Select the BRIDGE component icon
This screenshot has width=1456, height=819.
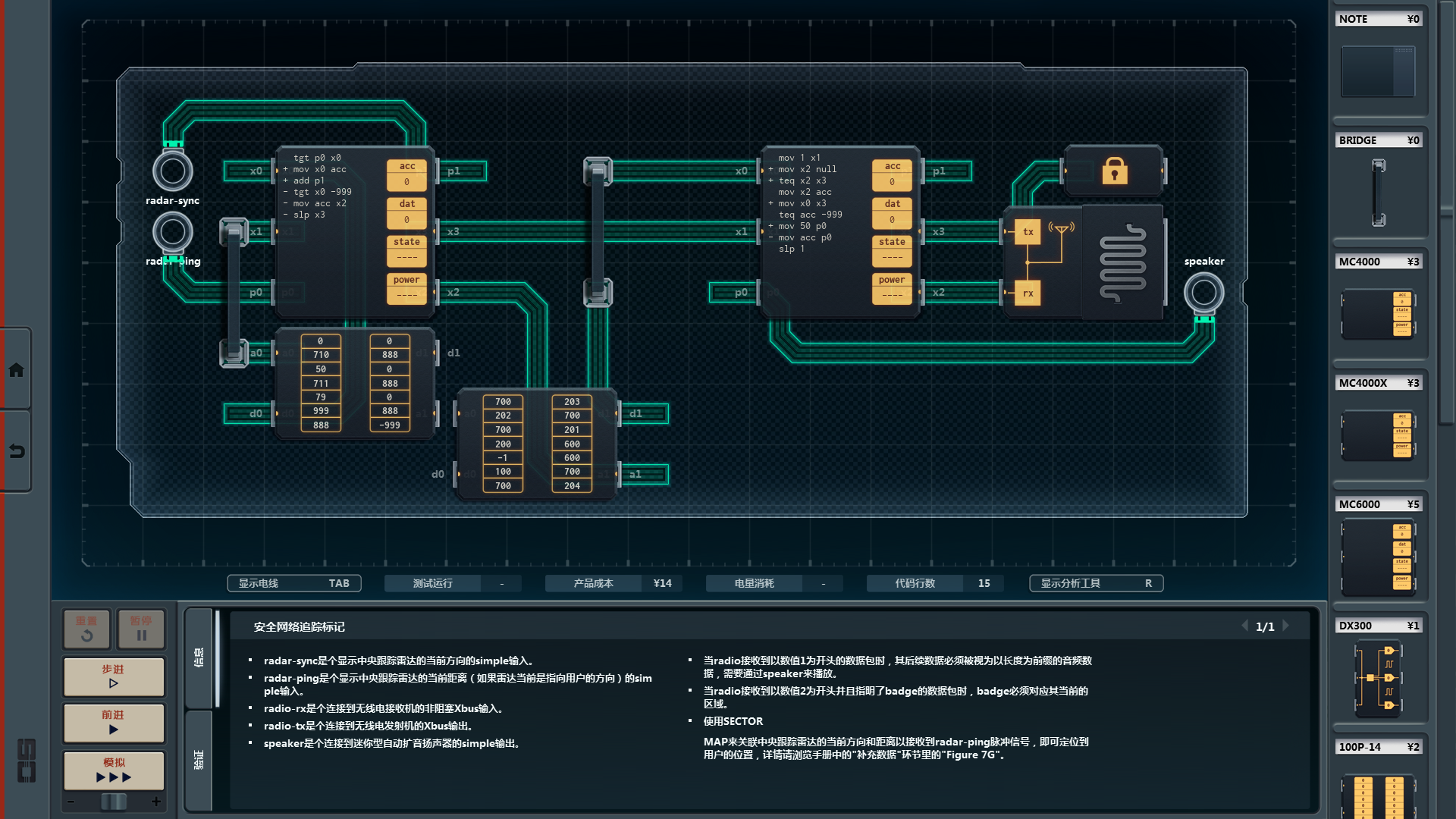pyautogui.click(x=1378, y=193)
